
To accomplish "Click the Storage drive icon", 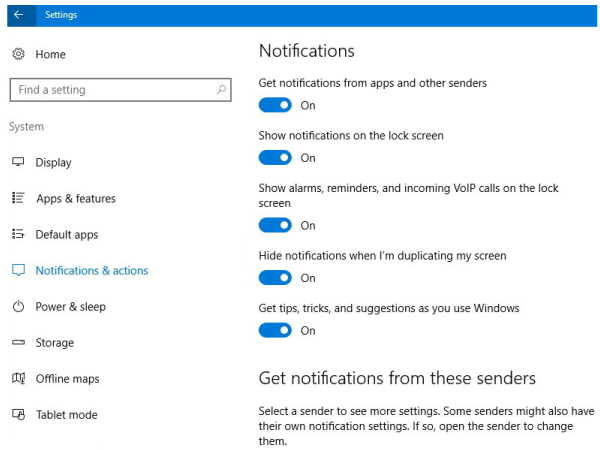I will [x=18, y=343].
